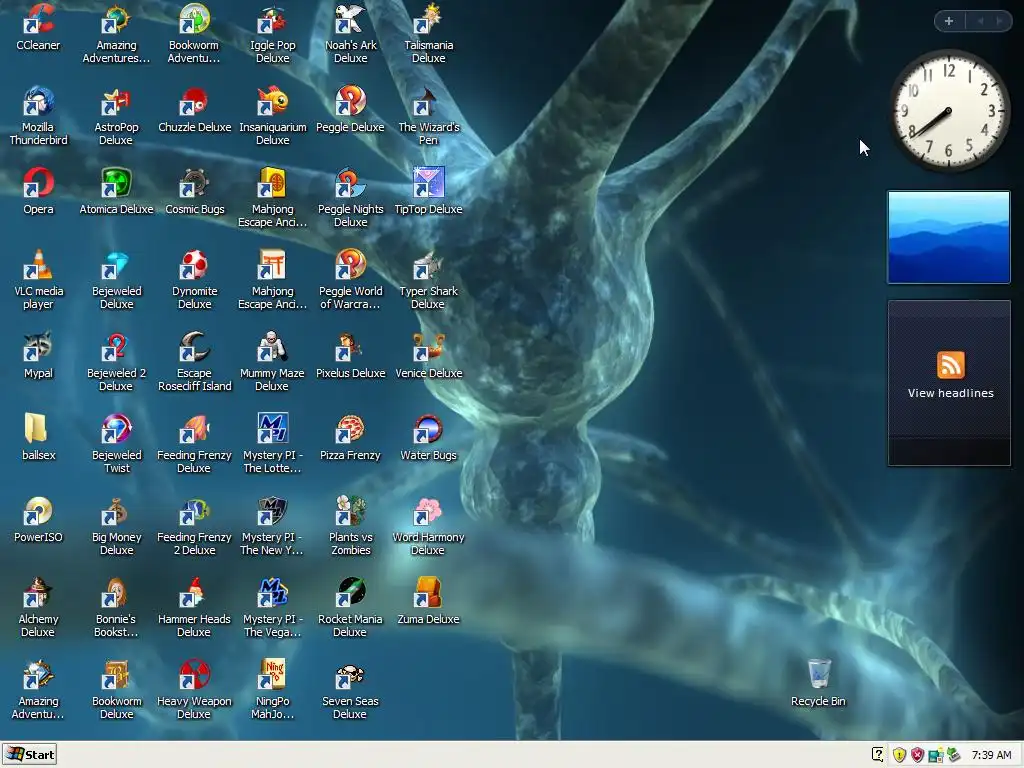
Task: Click View headlines in the feed gadget
Action: pos(950,393)
